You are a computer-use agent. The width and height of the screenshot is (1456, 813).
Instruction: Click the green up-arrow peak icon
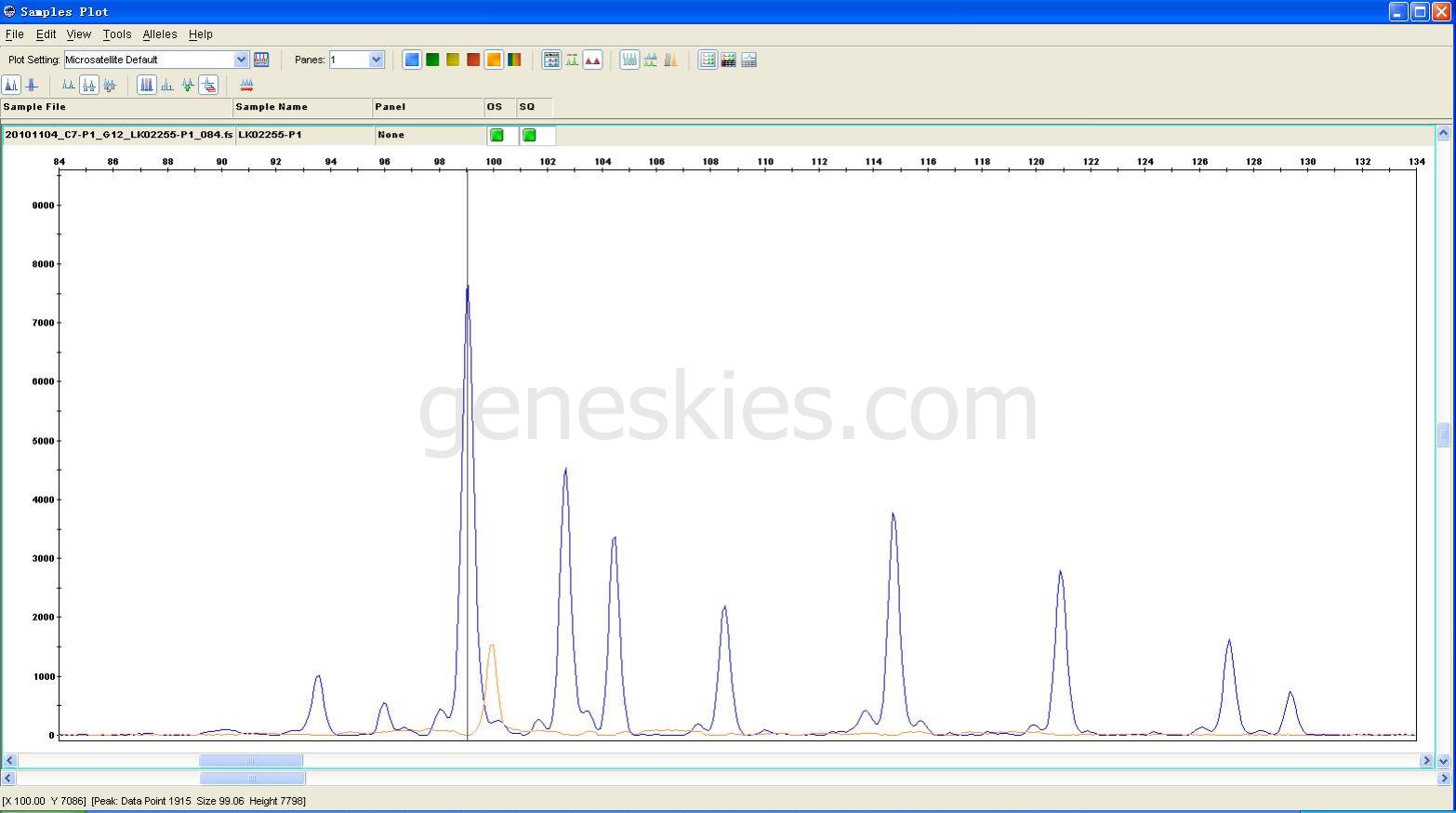(x=188, y=85)
